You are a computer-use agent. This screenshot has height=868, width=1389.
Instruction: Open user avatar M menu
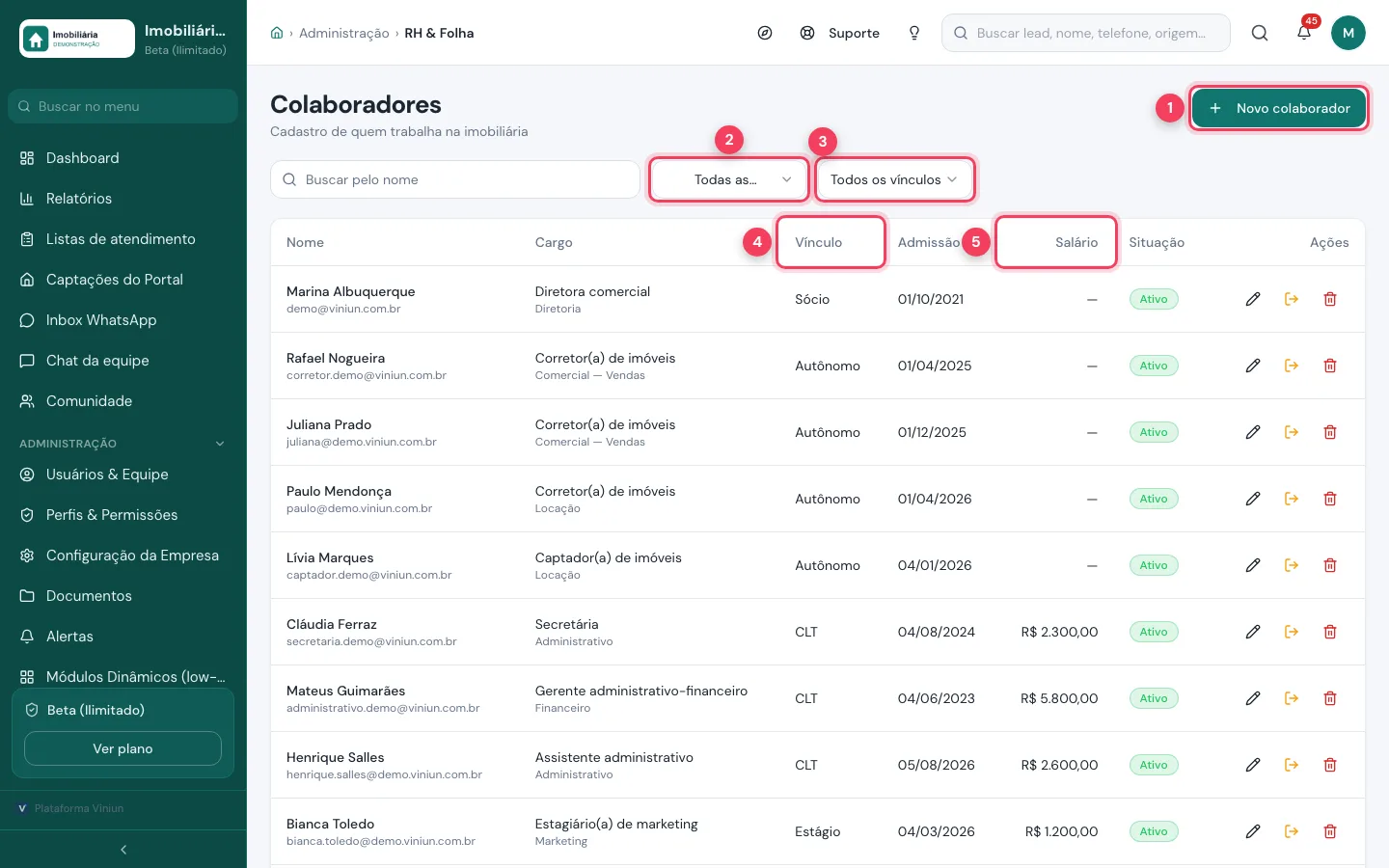(x=1348, y=33)
